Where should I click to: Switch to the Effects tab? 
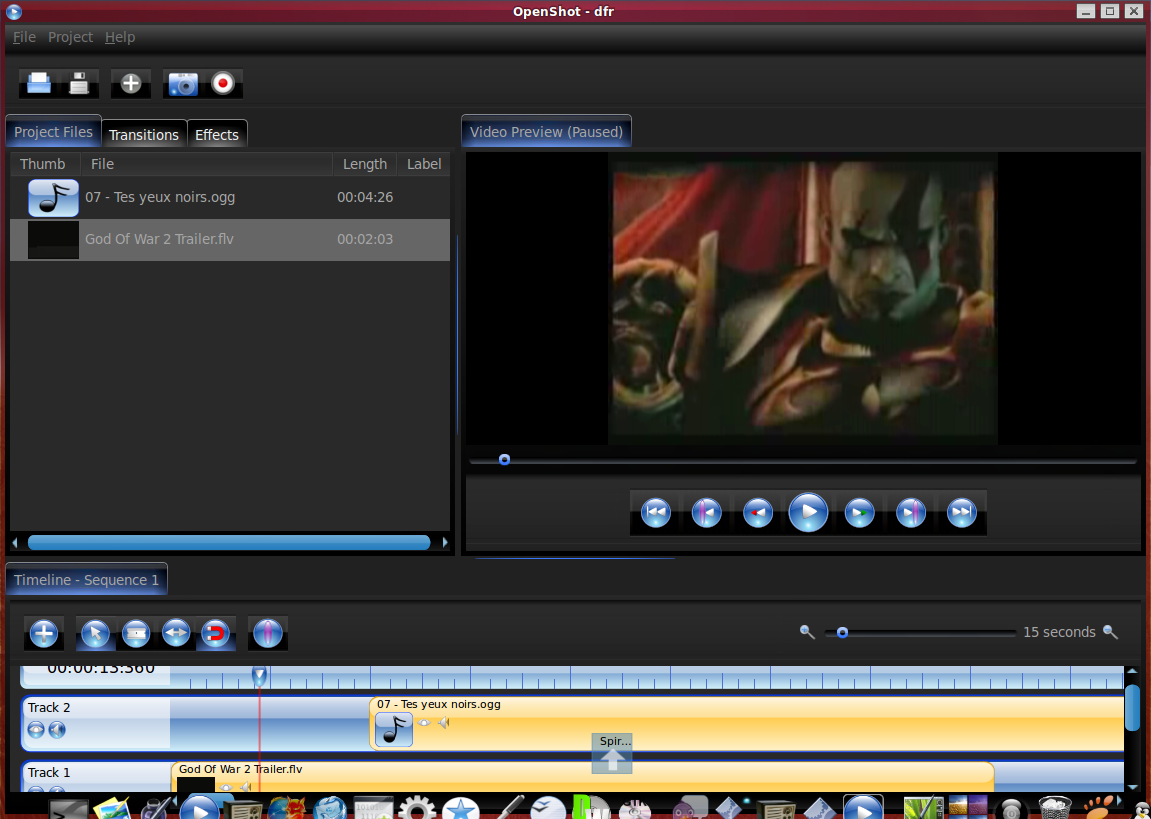point(216,135)
